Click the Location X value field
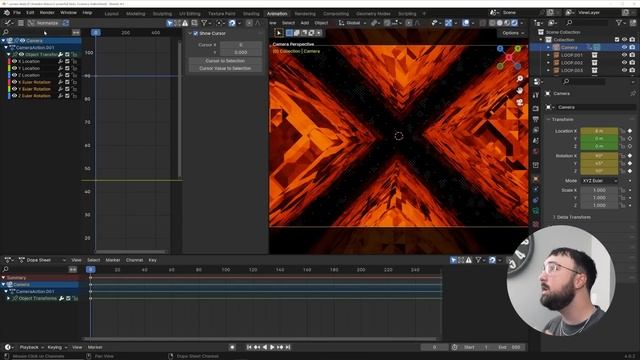 coord(599,131)
